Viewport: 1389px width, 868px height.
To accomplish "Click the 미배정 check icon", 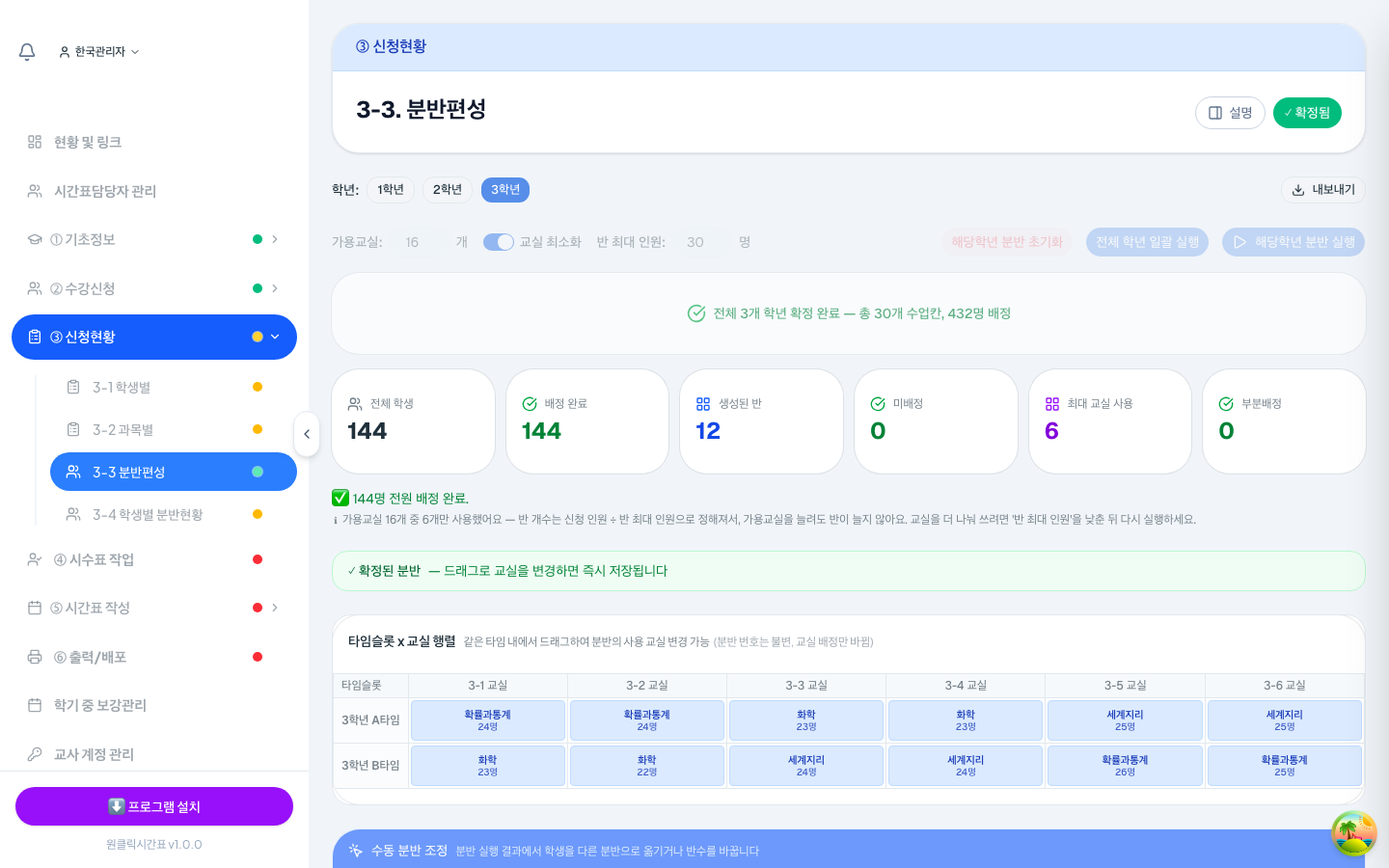I will (x=878, y=404).
